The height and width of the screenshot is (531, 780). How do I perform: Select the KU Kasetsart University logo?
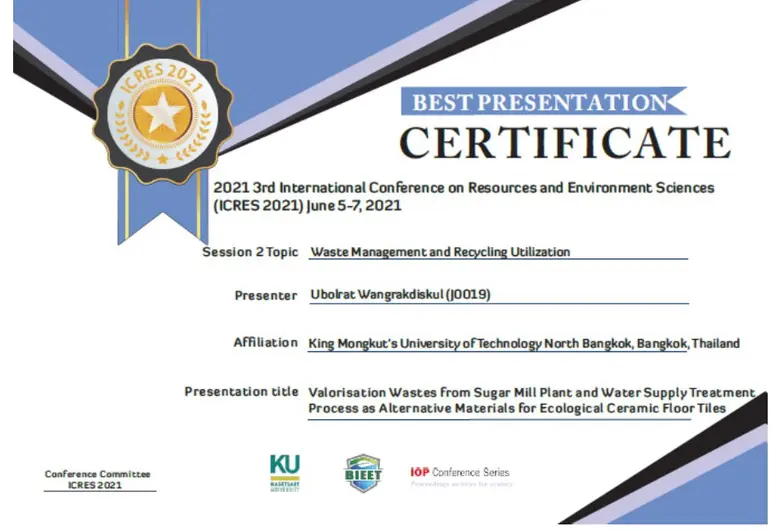point(285,471)
